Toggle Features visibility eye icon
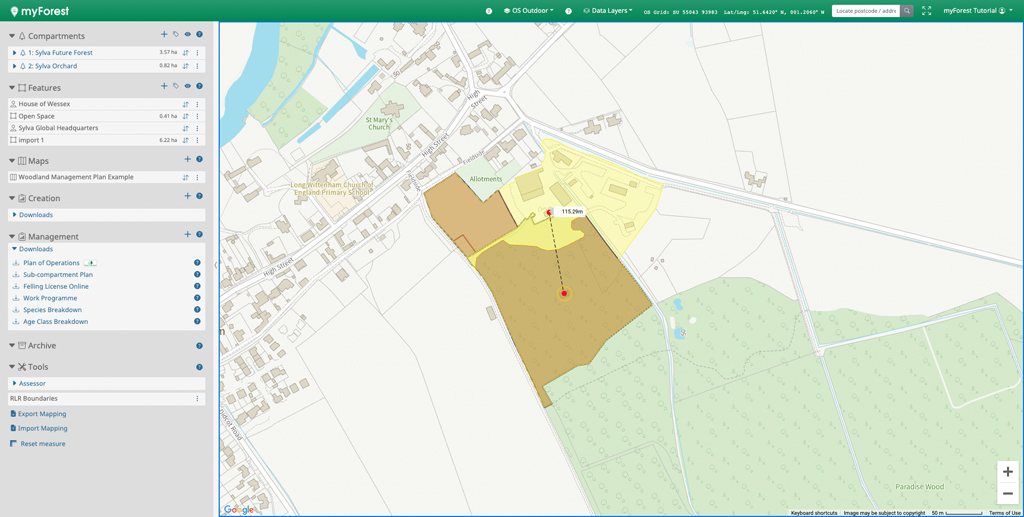This screenshot has height=517, width=1024. click(x=187, y=87)
